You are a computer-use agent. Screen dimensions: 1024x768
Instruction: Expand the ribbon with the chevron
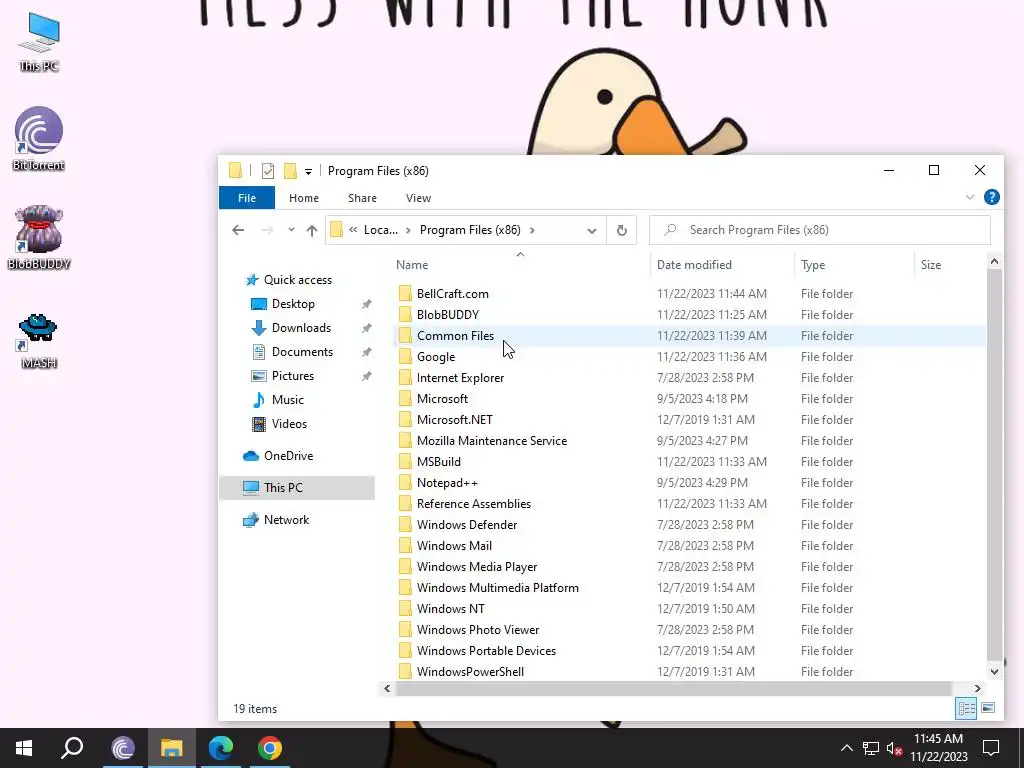(970, 197)
